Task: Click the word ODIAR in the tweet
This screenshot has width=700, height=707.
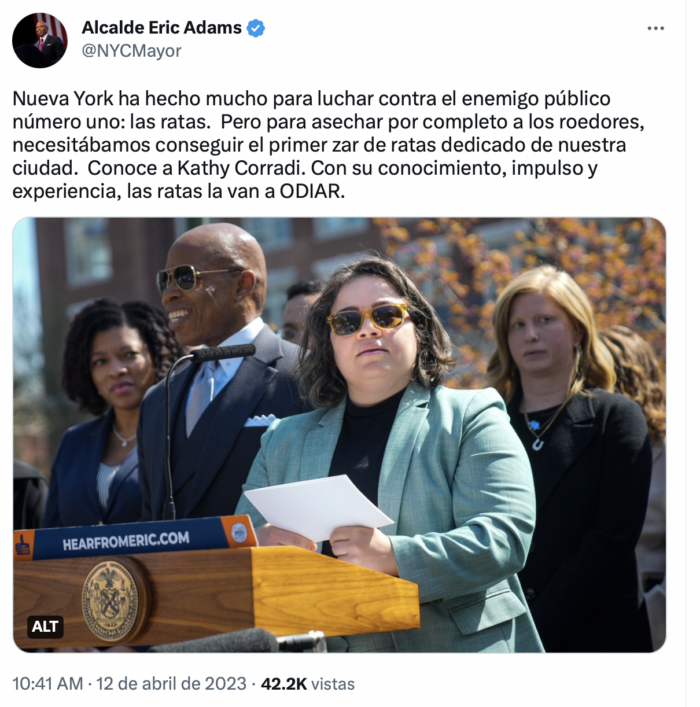Action: point(312,191)
